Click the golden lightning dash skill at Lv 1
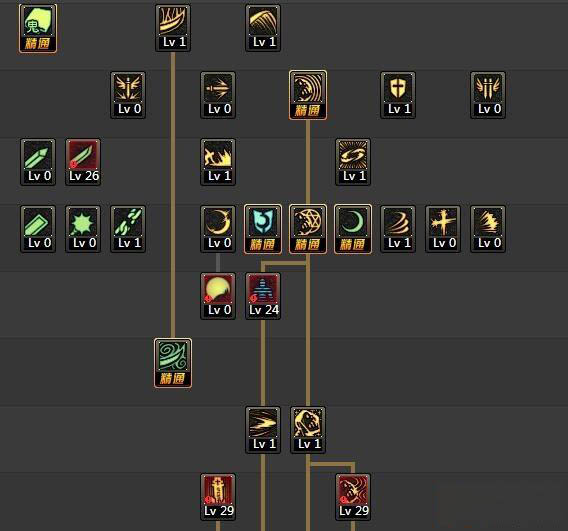This screenshot has width=568, height=531. point(263,430)
